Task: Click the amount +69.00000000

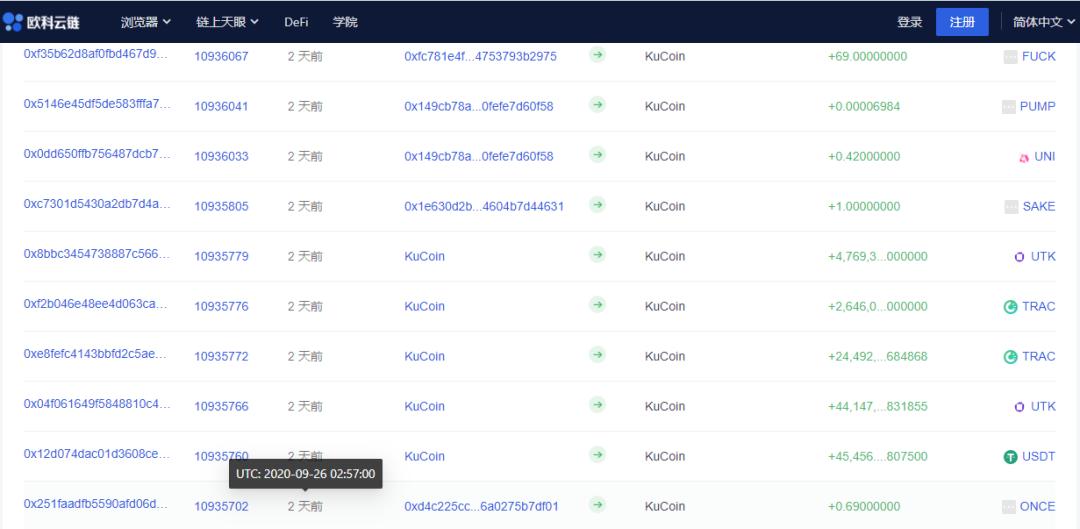Action: pos(867,56)
